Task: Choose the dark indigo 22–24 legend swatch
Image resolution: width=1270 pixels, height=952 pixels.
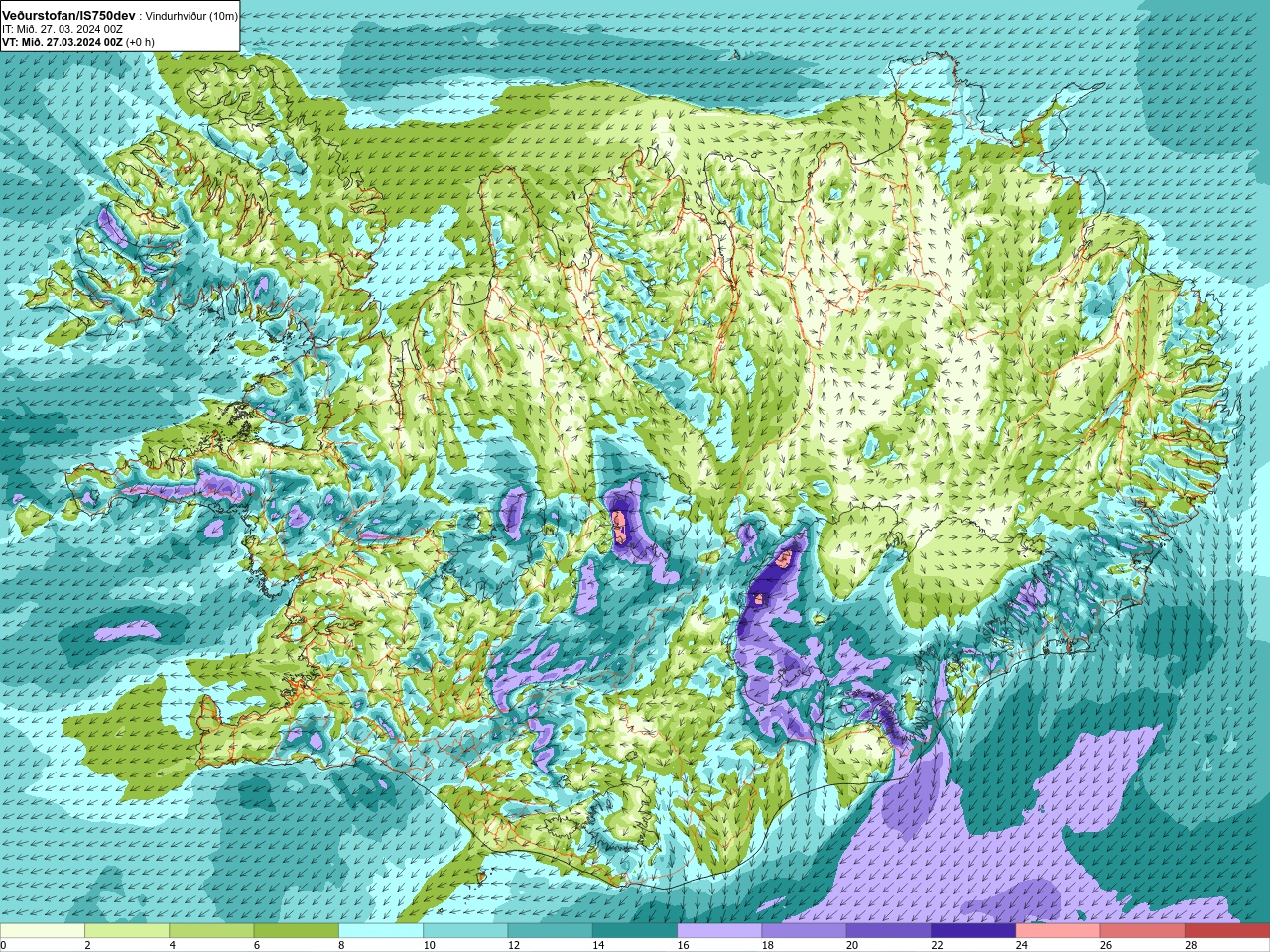Action: click(973, 931)
